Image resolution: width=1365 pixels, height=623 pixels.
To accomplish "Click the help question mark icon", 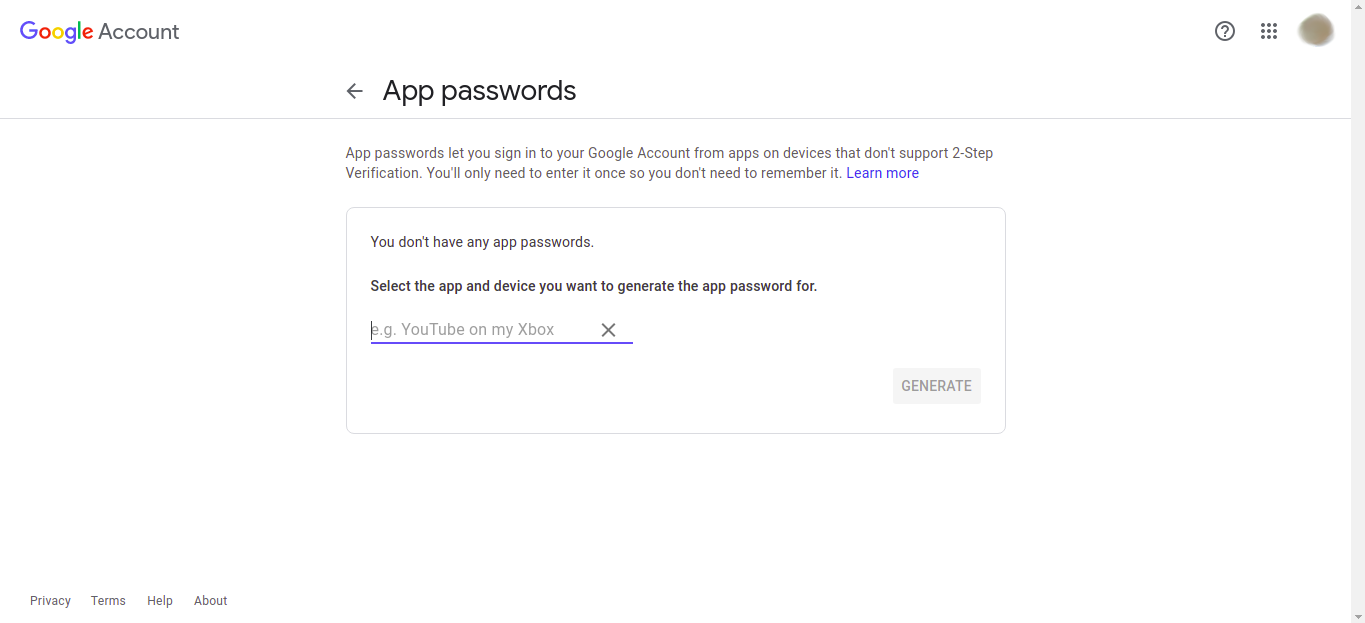I will (x=1224, y=31).
